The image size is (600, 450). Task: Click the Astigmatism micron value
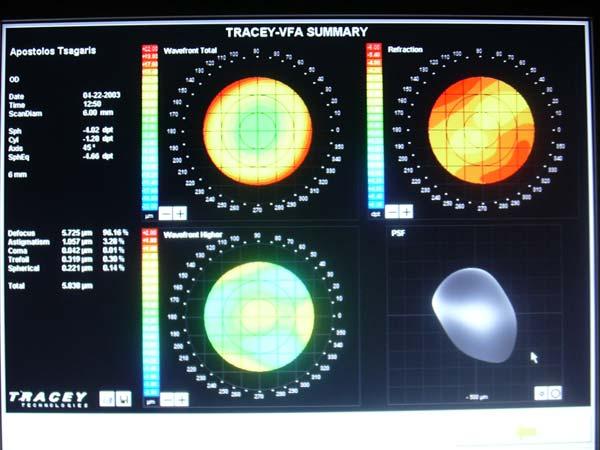[x=77, y=242]
